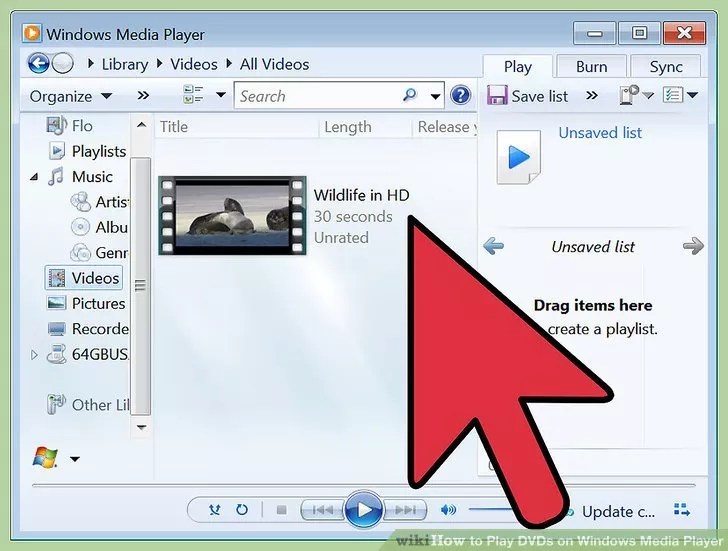Click the Forward navigation button
Image resolution: width=728 pixels, height=551 pixels.
63,63
